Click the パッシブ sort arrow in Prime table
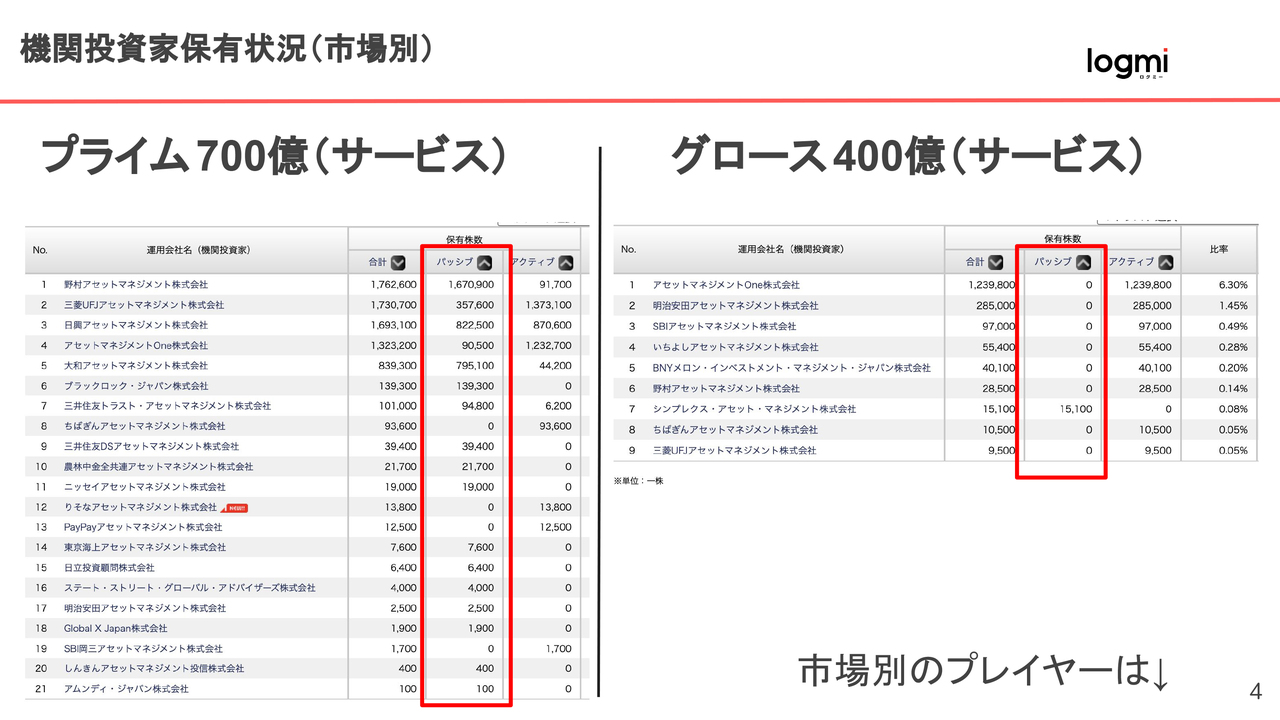Screen dimensions: 1280x720 484,263
